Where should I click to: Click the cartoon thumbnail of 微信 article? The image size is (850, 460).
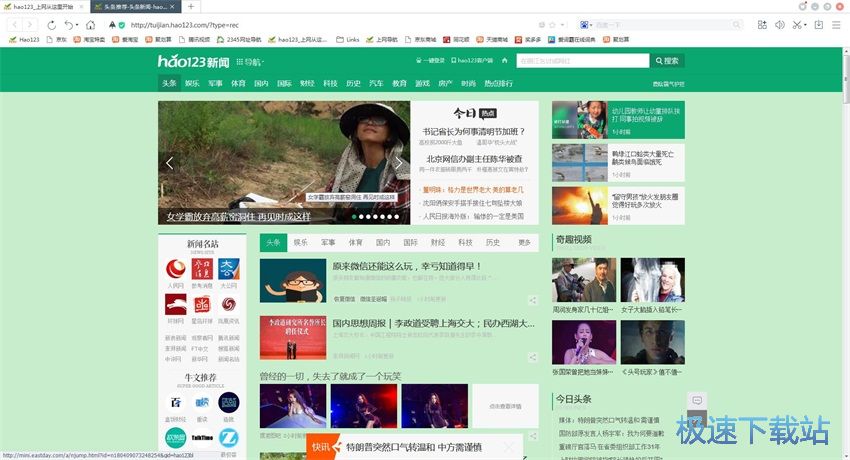pos(293,281)
